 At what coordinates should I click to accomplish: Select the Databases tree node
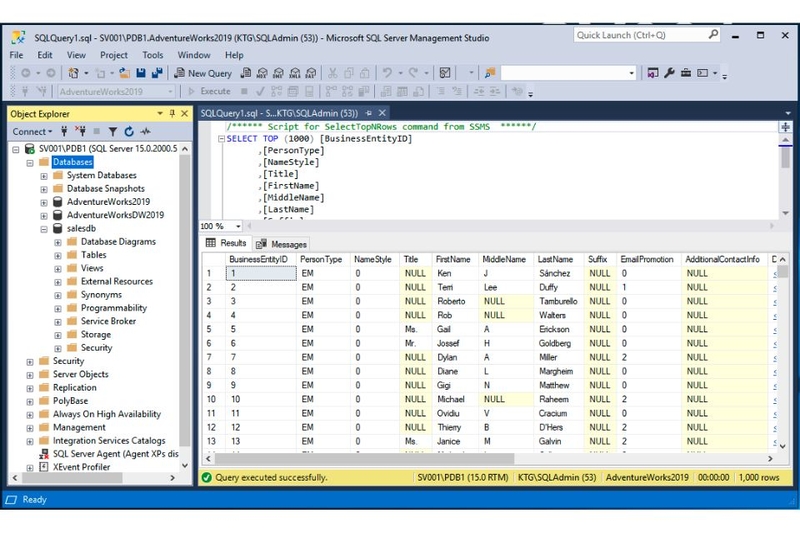tap(72, 162)
